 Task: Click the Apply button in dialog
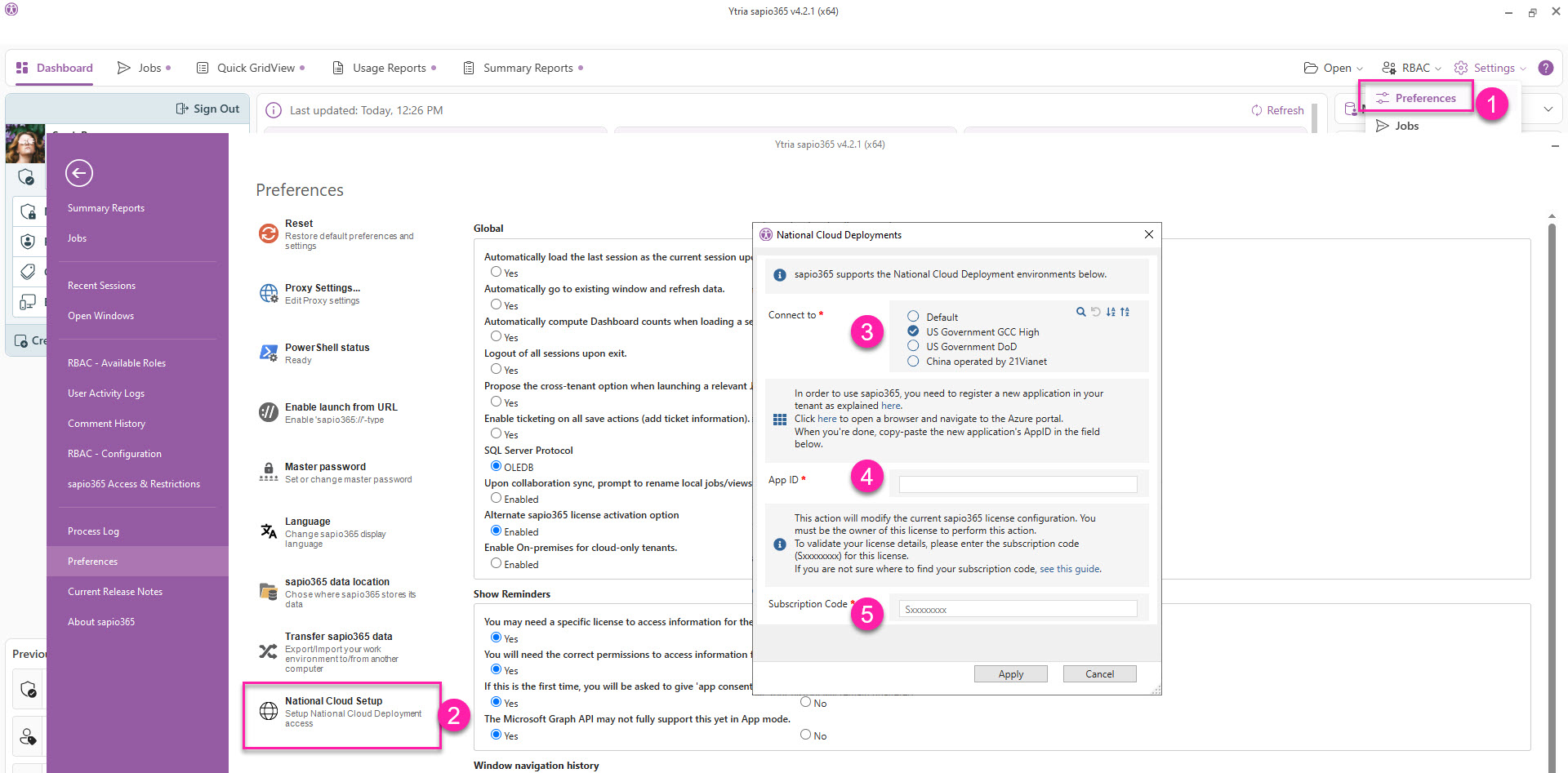coord(1010,673)
